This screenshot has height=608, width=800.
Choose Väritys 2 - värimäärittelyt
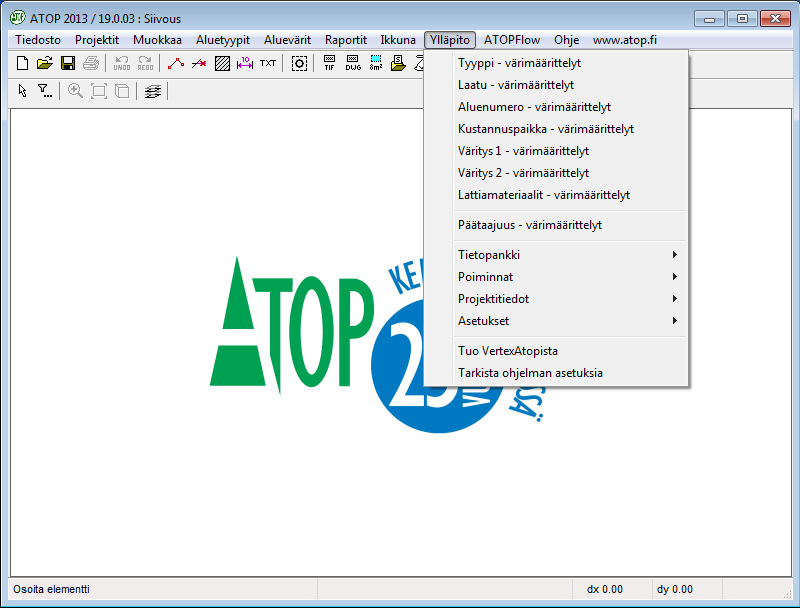coord(556,172)
